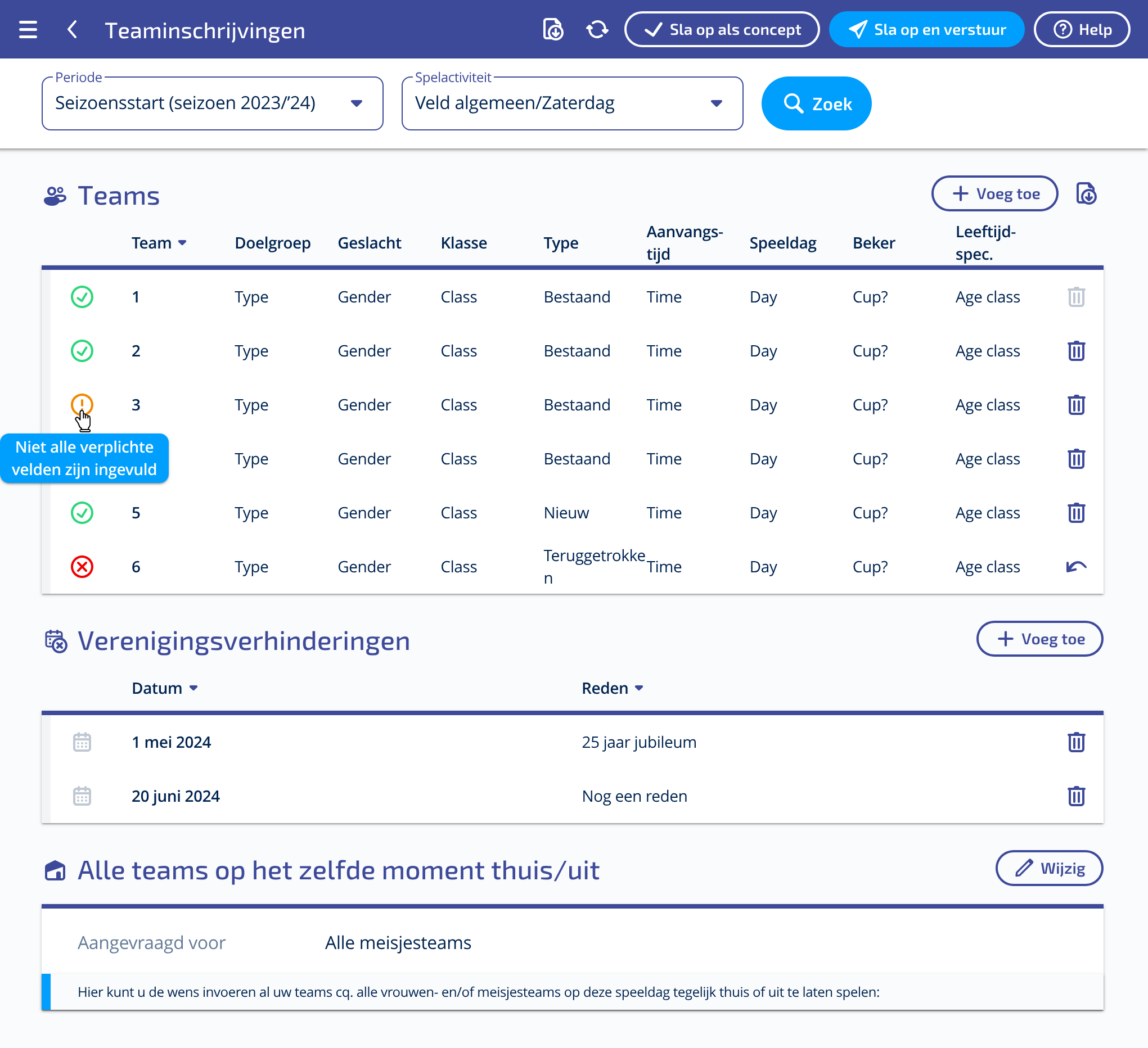The image size is (1148, 1048).
Task: Click the header download document icon
Action: [x=552, y=30]
